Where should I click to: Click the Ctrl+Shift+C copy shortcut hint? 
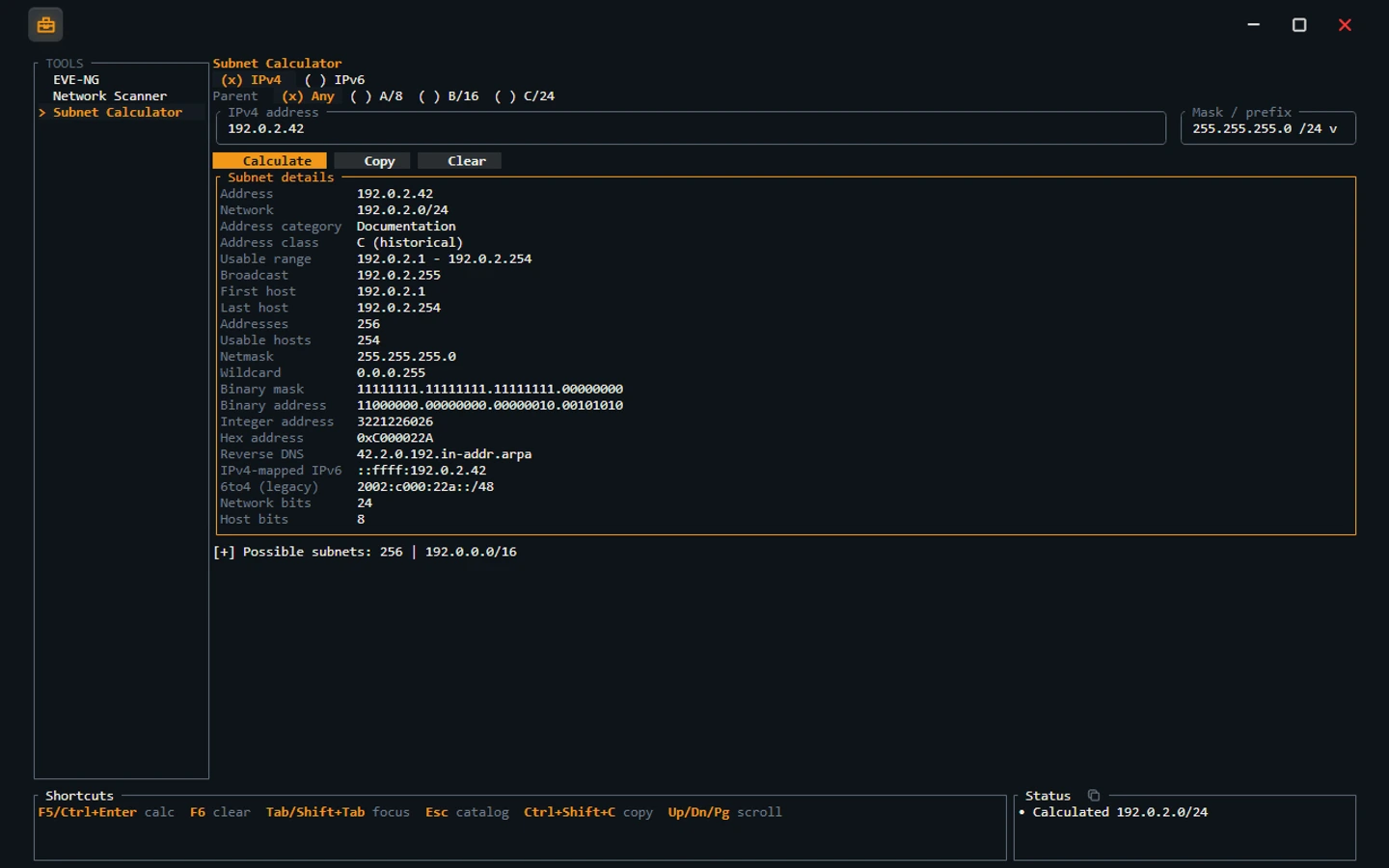(588, 812)
